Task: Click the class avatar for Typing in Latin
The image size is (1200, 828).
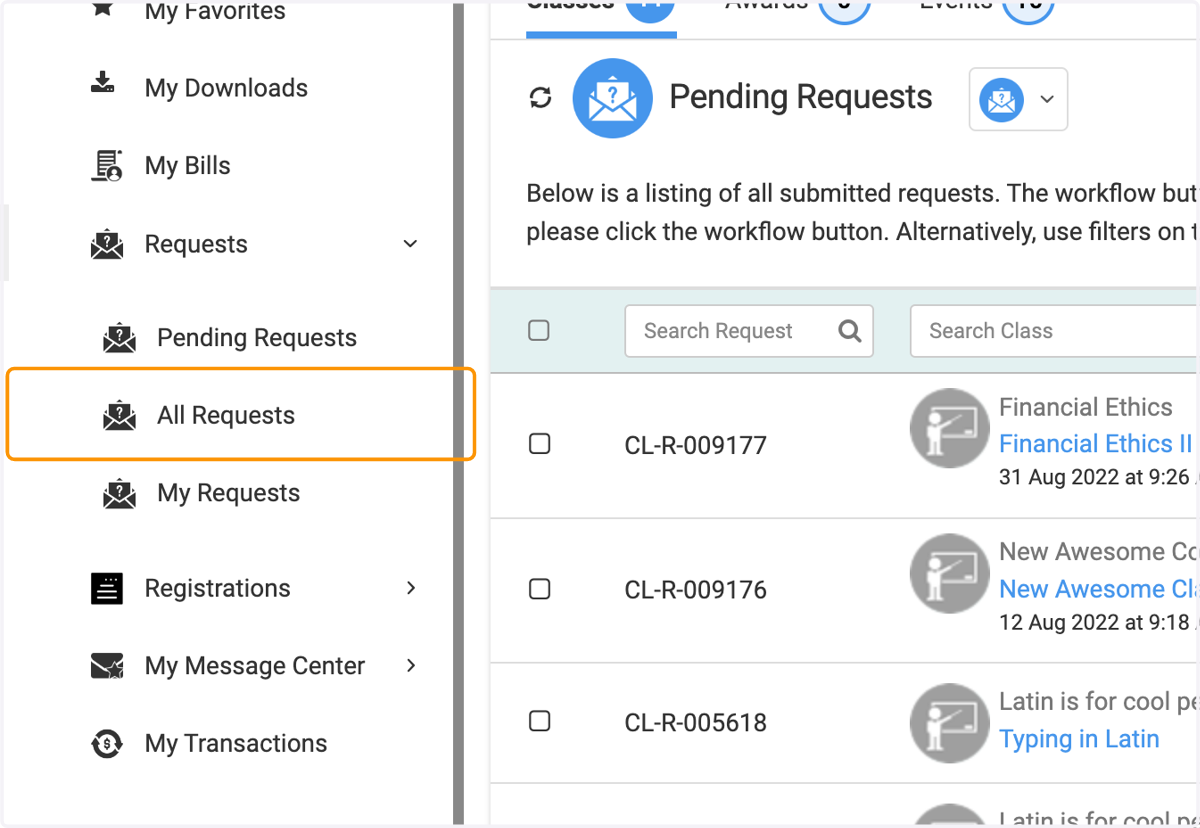Action: pyautogui.click(x=949, y=722)
